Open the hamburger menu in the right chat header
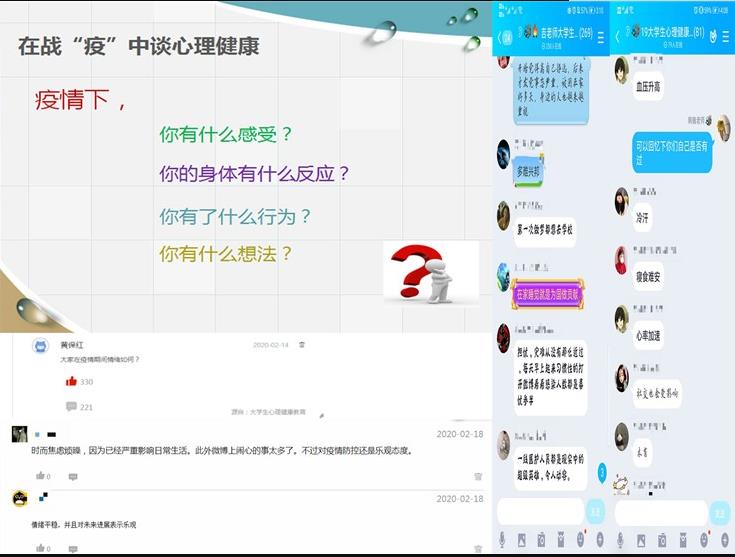This screenshot has height=557, width=735. [x=725, y=36]
